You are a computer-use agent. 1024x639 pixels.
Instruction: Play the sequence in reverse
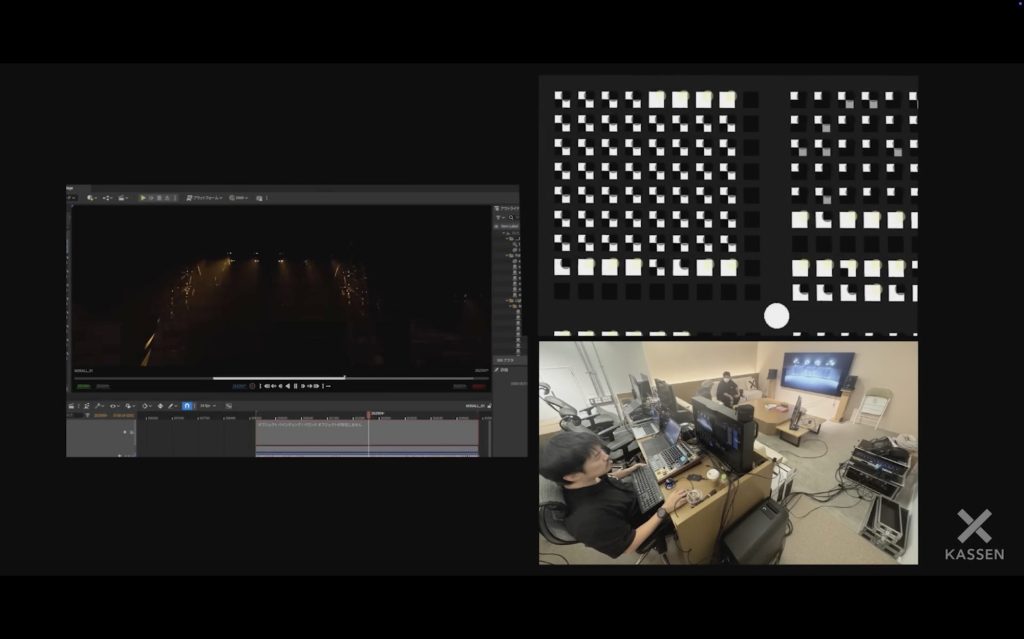pos(287,386)
